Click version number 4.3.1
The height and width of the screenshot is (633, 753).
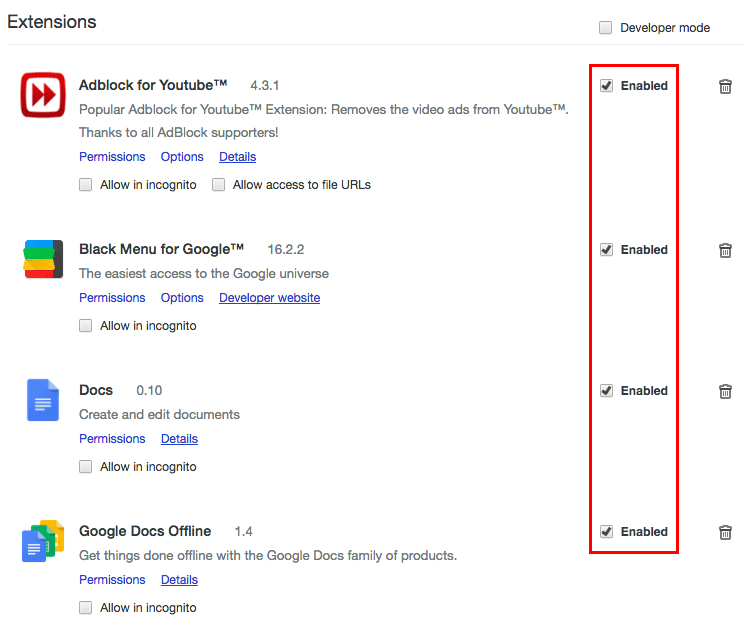tap(265, 85)
